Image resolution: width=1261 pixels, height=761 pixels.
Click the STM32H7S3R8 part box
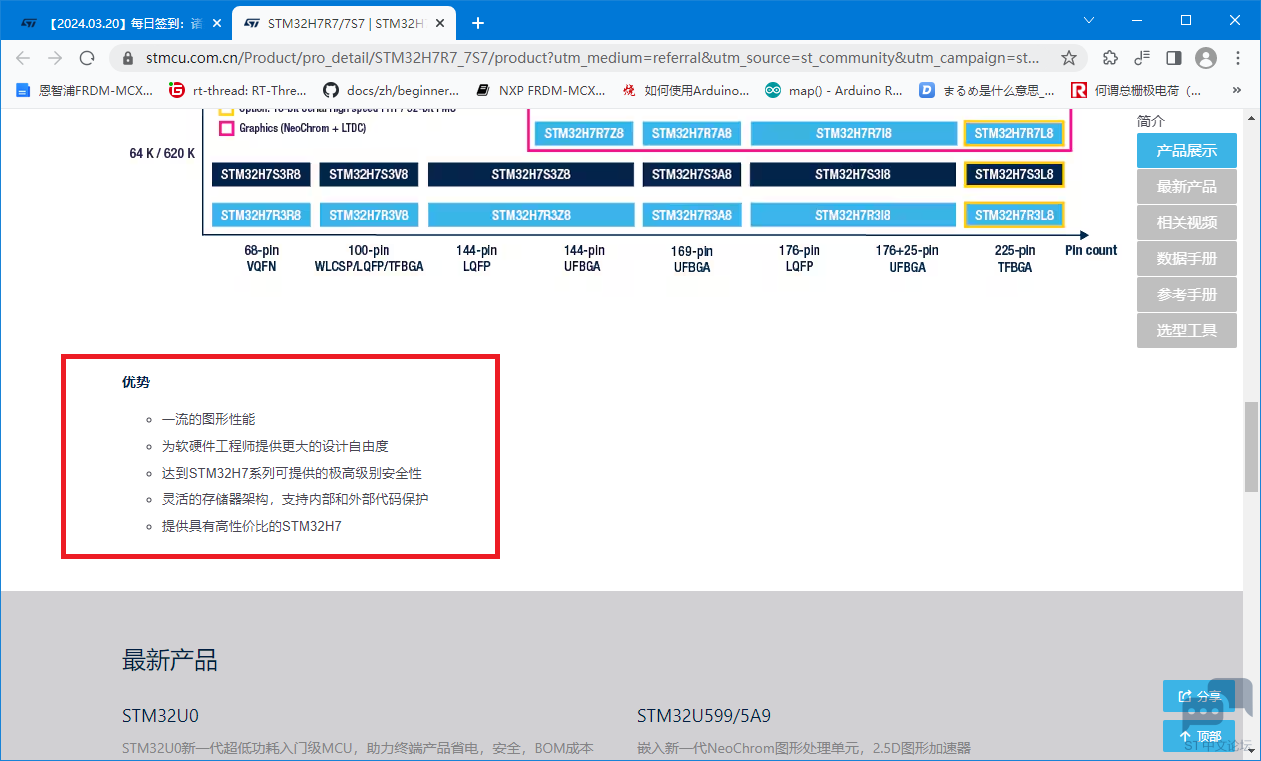click(261, 175)
